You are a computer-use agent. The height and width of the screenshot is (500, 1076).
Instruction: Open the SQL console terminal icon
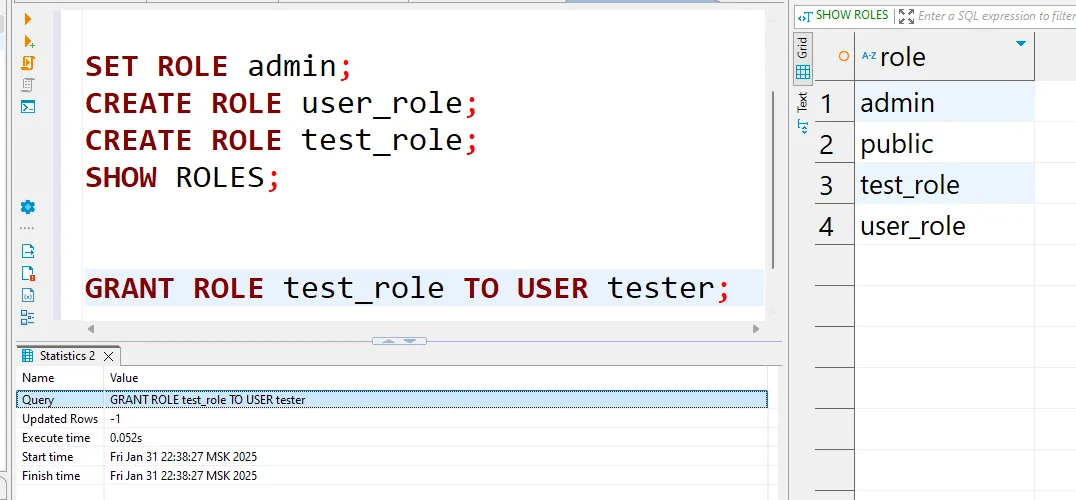click(x=28, y=107)
